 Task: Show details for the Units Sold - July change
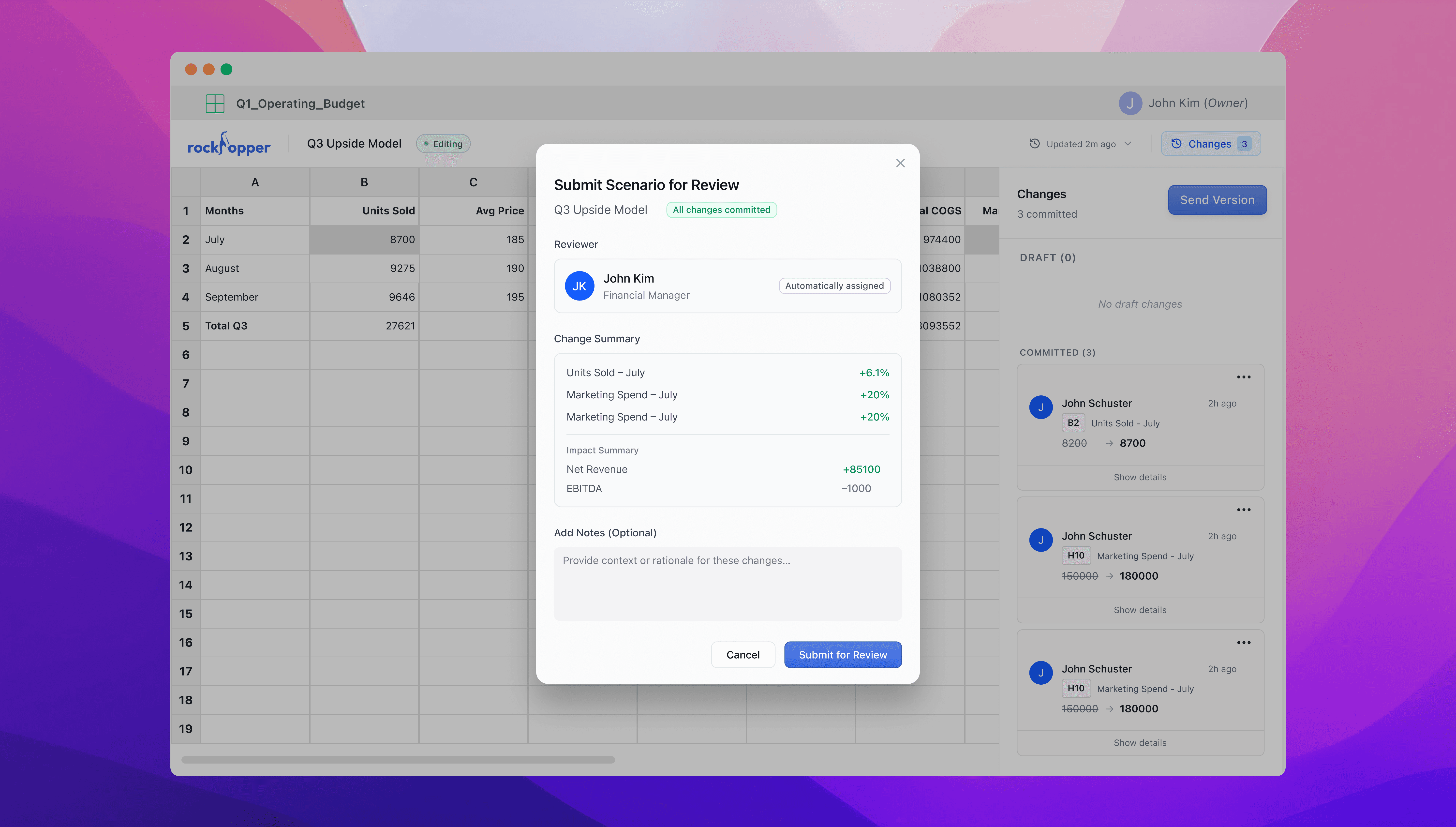(x=1140, y=477)
